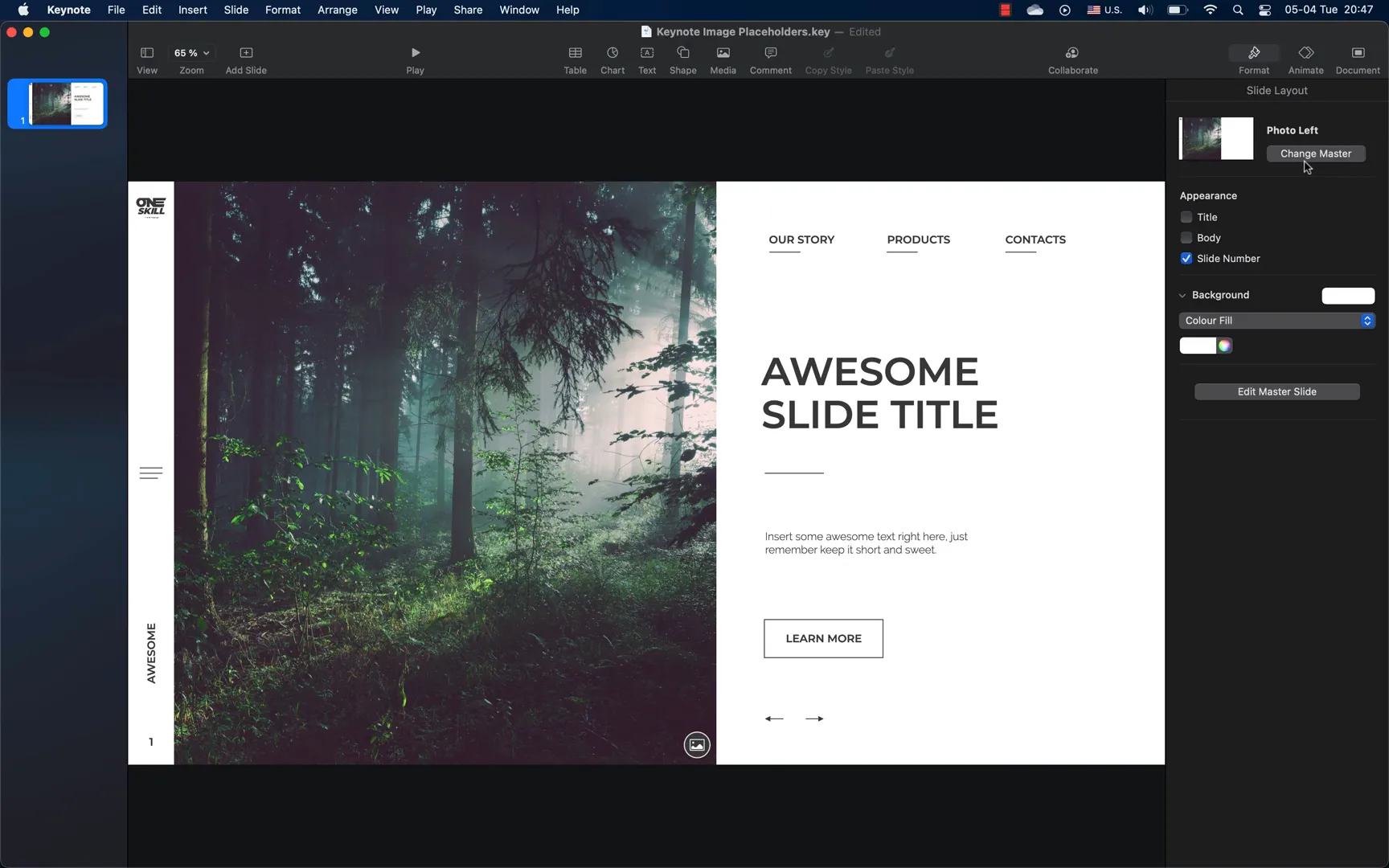This screenshot has height=868, width=1389.
Task: Click the white background colour well
Action: tap(1198, 346)
